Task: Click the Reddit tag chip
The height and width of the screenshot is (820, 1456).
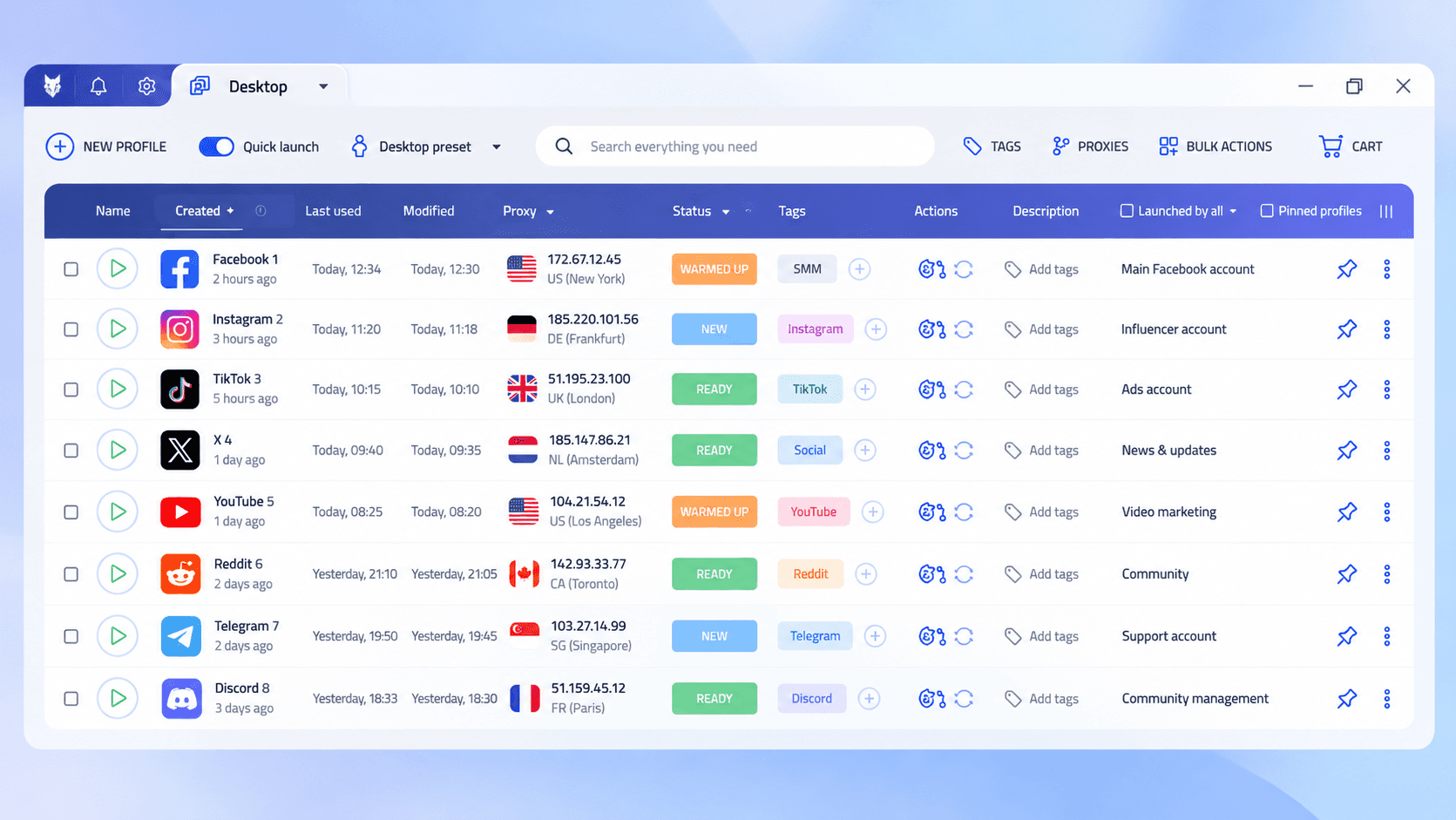Action: [x=810, y=574]
